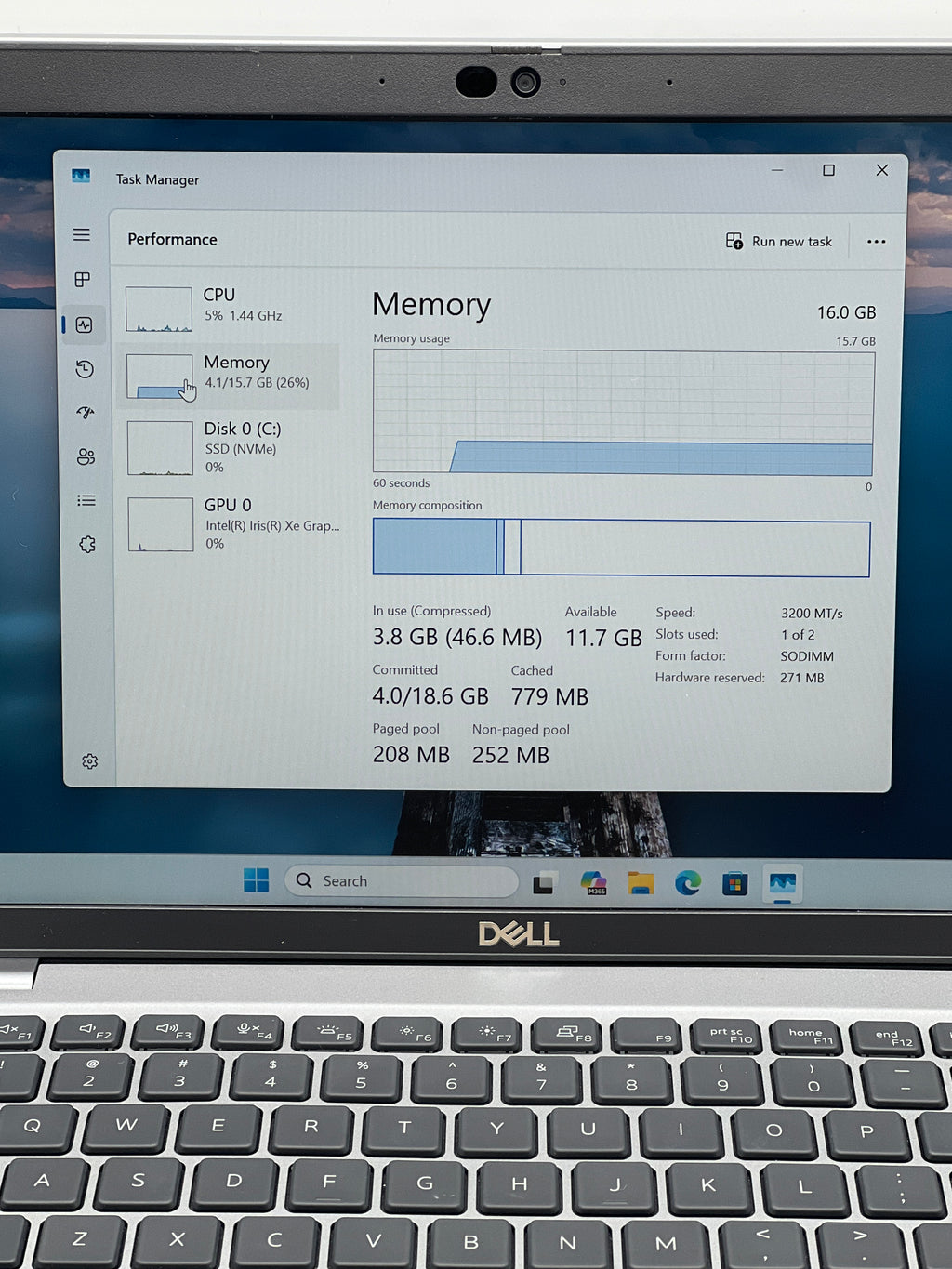The image size is (952, 1269).
Task: Open Microsoft Store from the taskbar
Action: tap(734, 883)
